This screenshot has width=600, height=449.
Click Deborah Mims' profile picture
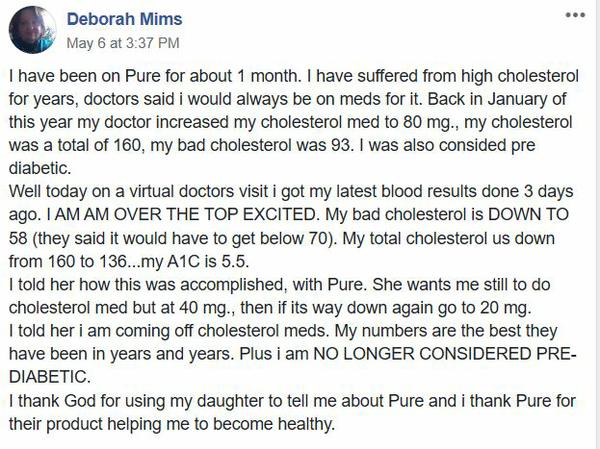tap(33, 31)
